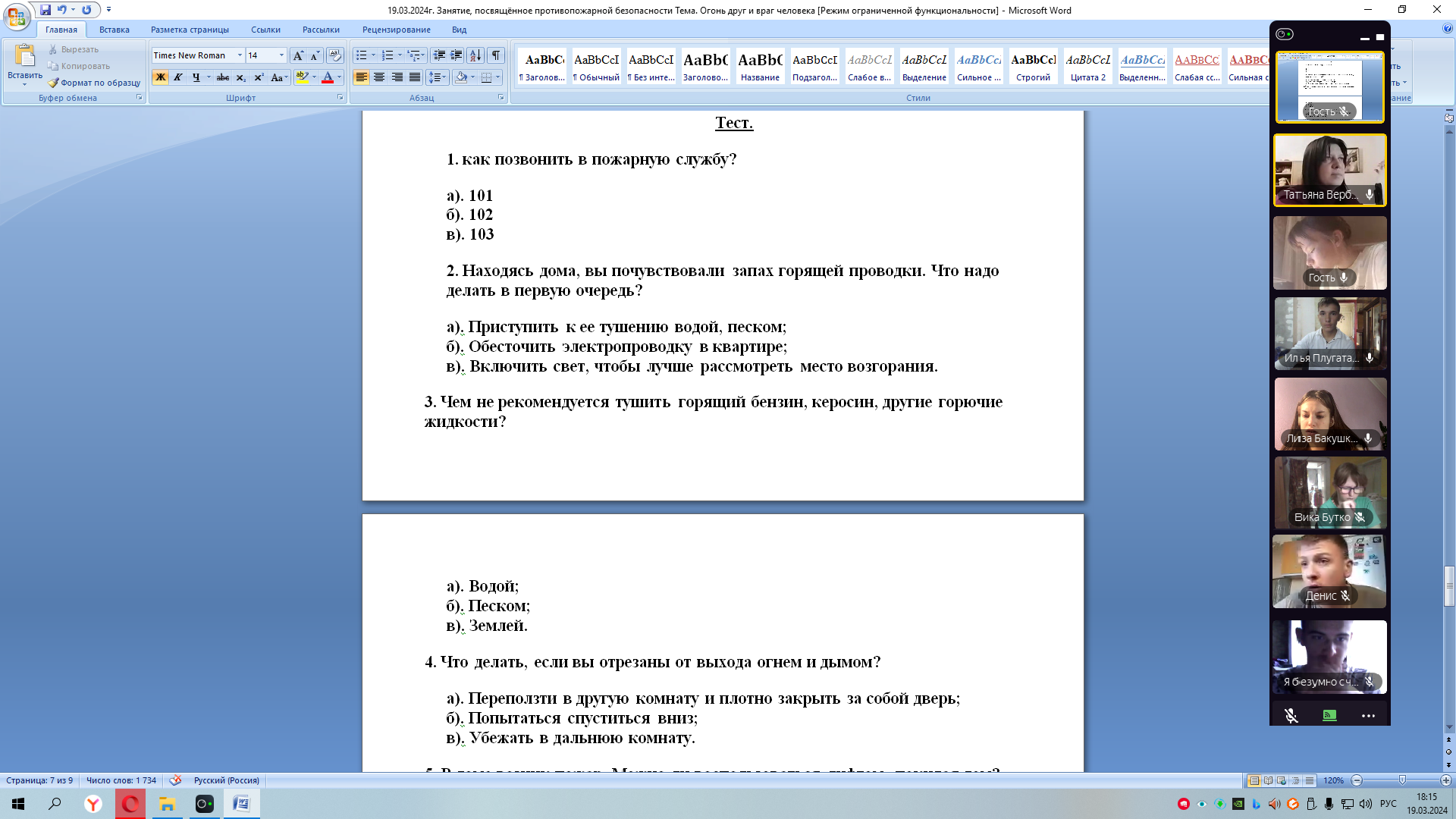Increase paragraph indent
Image resolution: width=1456 pixels, height=819 pixels.
click(x=456, y=55)
